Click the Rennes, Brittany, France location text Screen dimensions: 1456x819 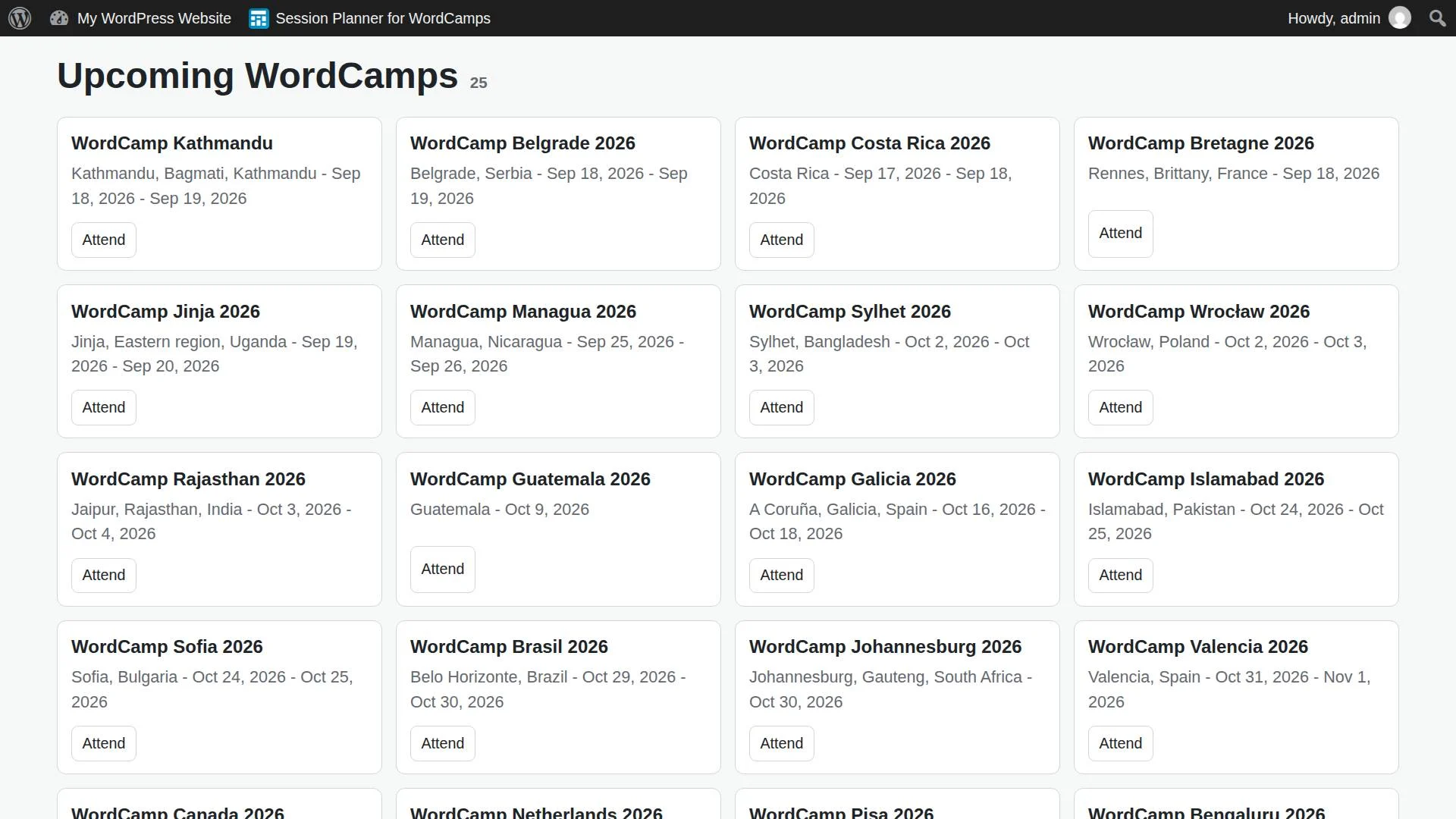[1234, 174]
